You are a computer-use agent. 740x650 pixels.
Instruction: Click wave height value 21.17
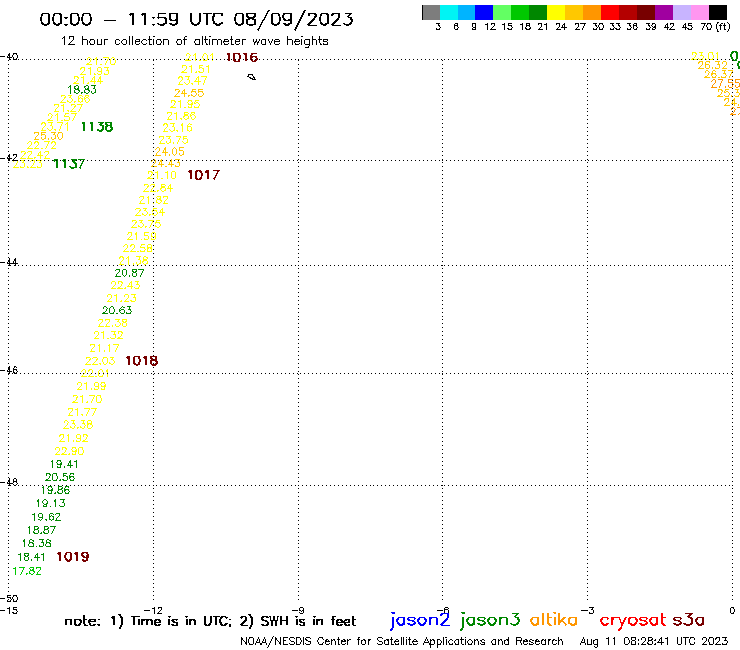[x=104, y=348]
